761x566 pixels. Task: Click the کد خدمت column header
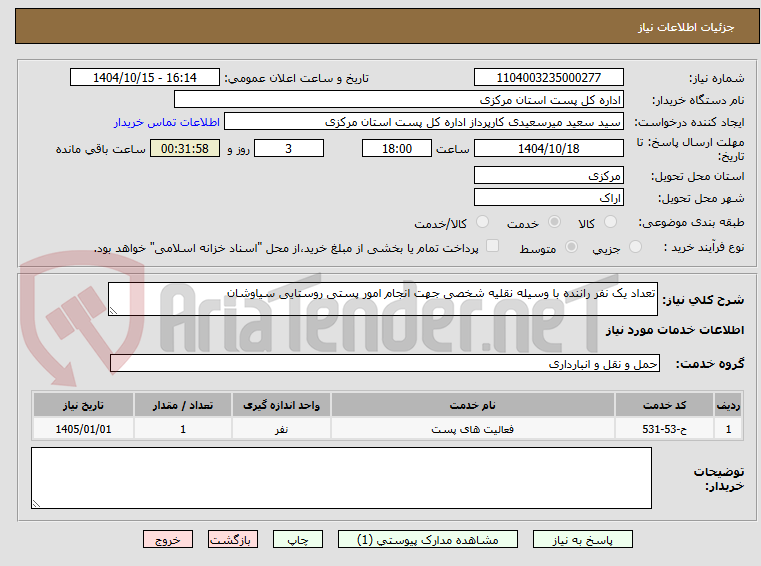pos(664,405)
